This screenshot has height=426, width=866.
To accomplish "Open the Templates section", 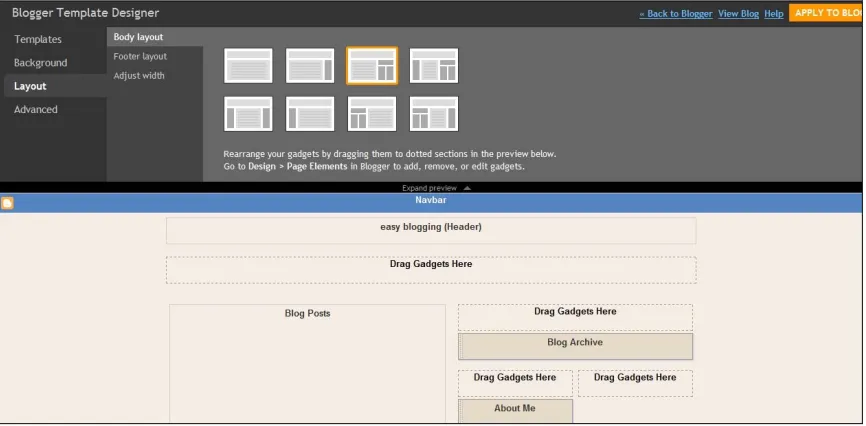I will coord(38,39).
